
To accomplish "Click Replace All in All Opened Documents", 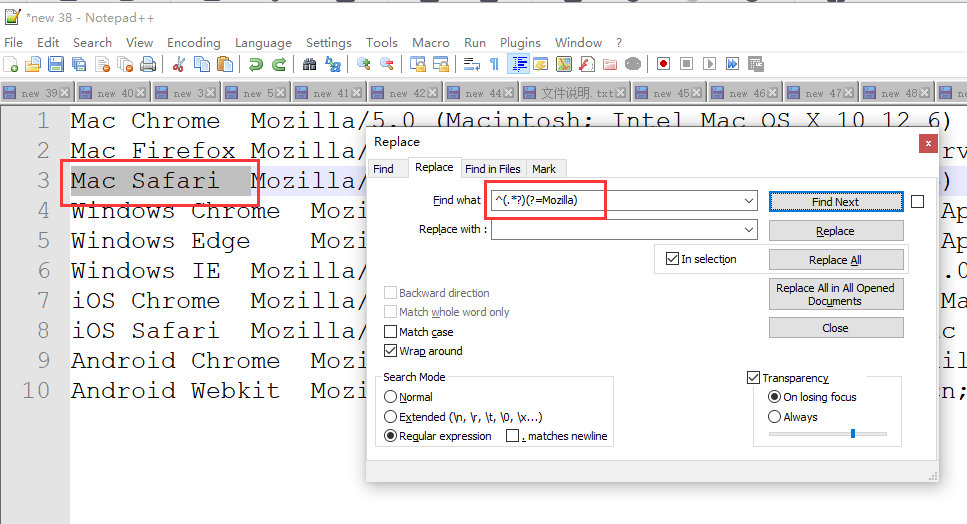I will pos(836,294).
